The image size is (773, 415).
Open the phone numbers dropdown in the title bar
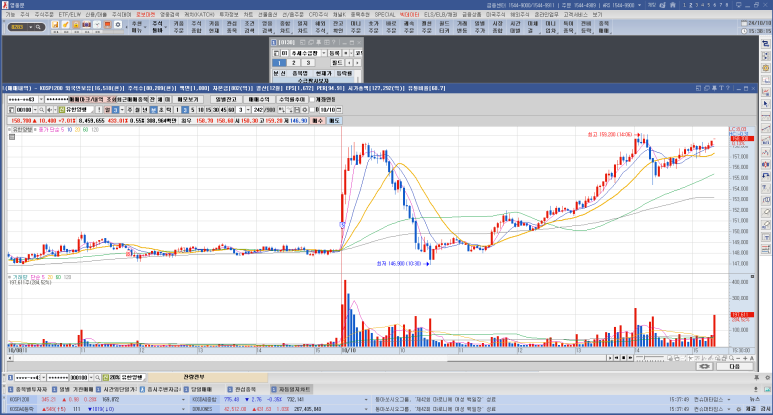pos(640,5)
